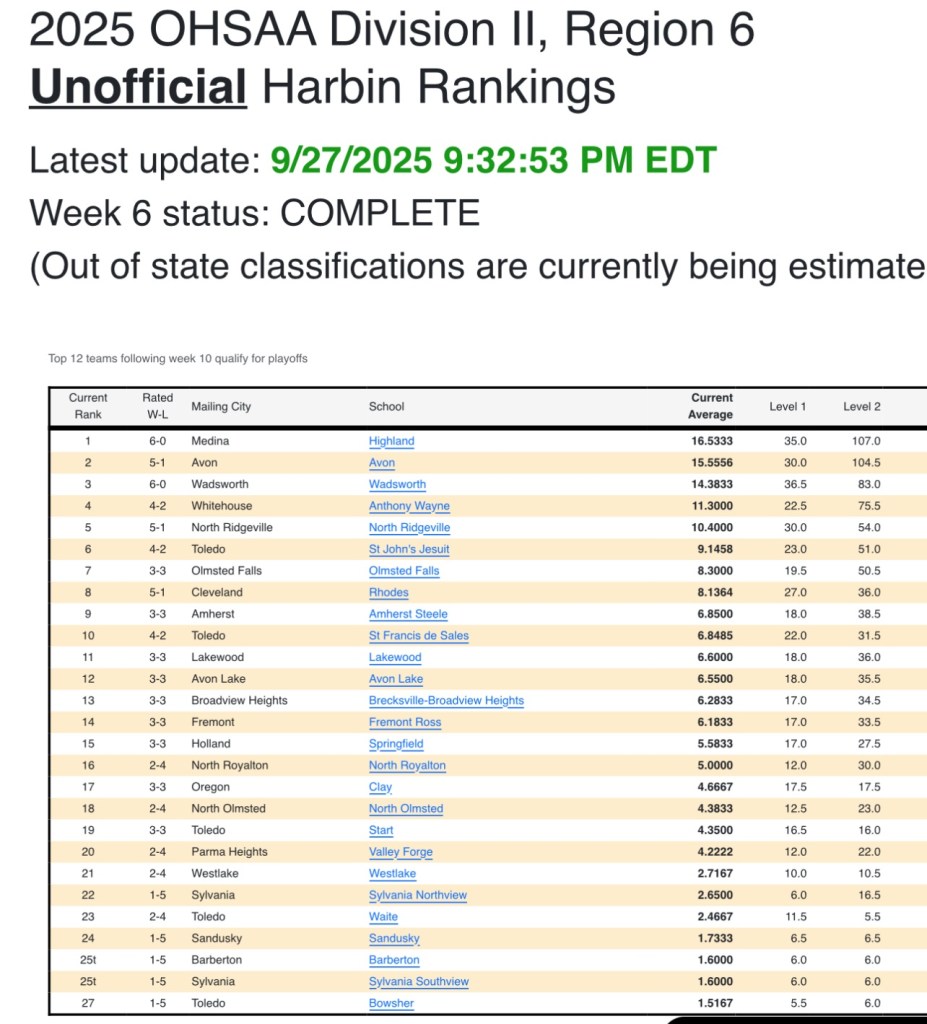Click the Brecksville-Broadview Heights link
Viewport: 927px width, 1024px height.
(x=446, y=700)
